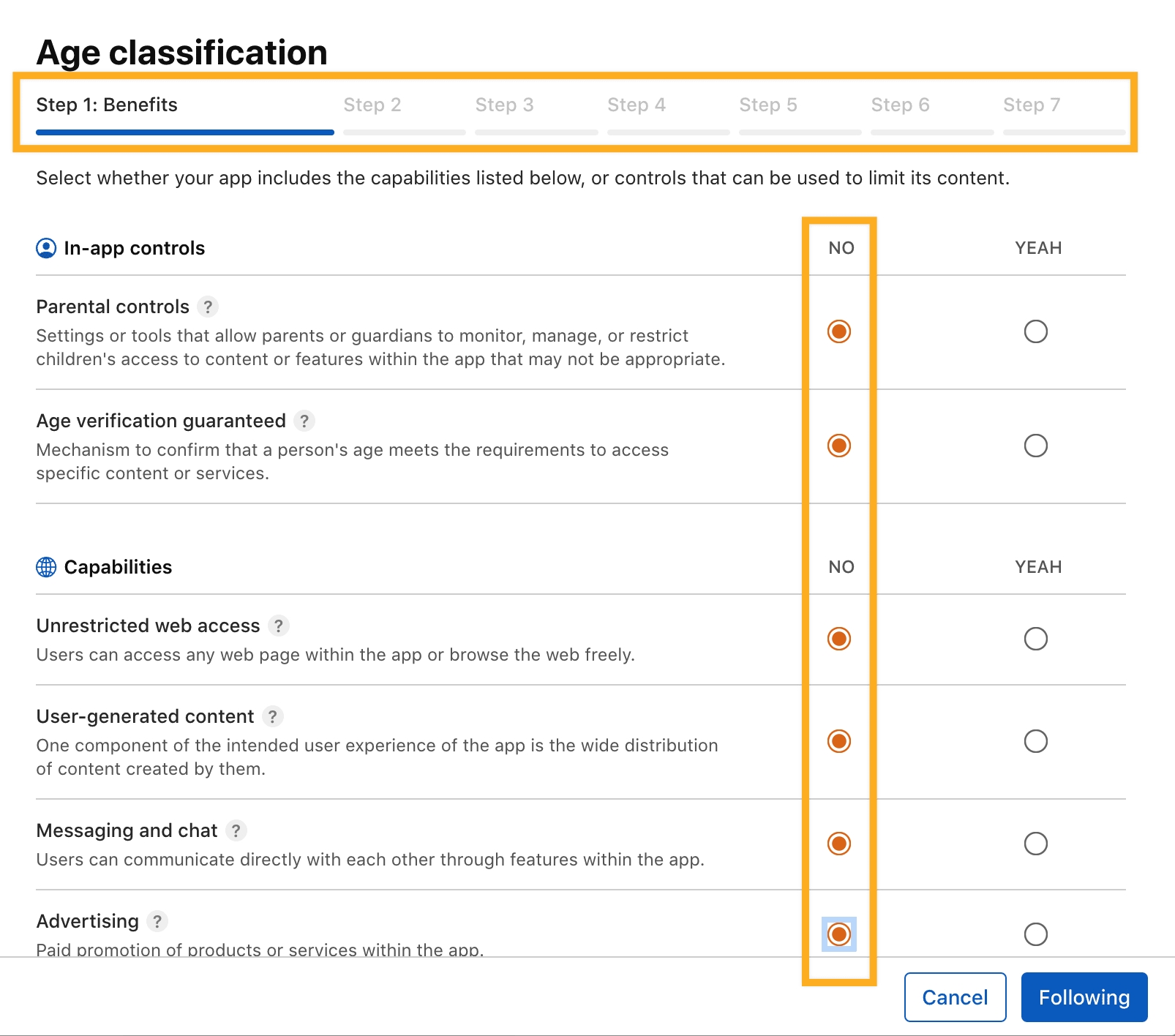Screen dimensions: 1175x1036
Task: Select YEAH for Parental controls
Action: tap(1036, 331)
